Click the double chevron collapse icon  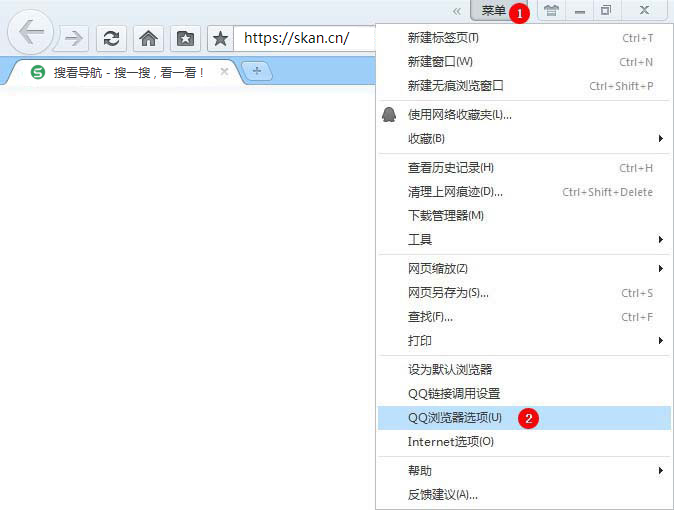457,11
